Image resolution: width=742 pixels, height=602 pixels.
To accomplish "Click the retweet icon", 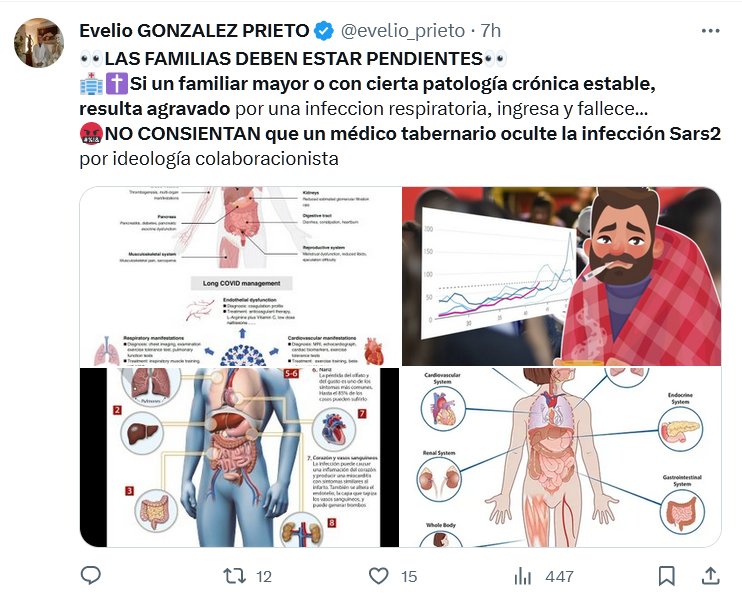I will click(234, 576).
